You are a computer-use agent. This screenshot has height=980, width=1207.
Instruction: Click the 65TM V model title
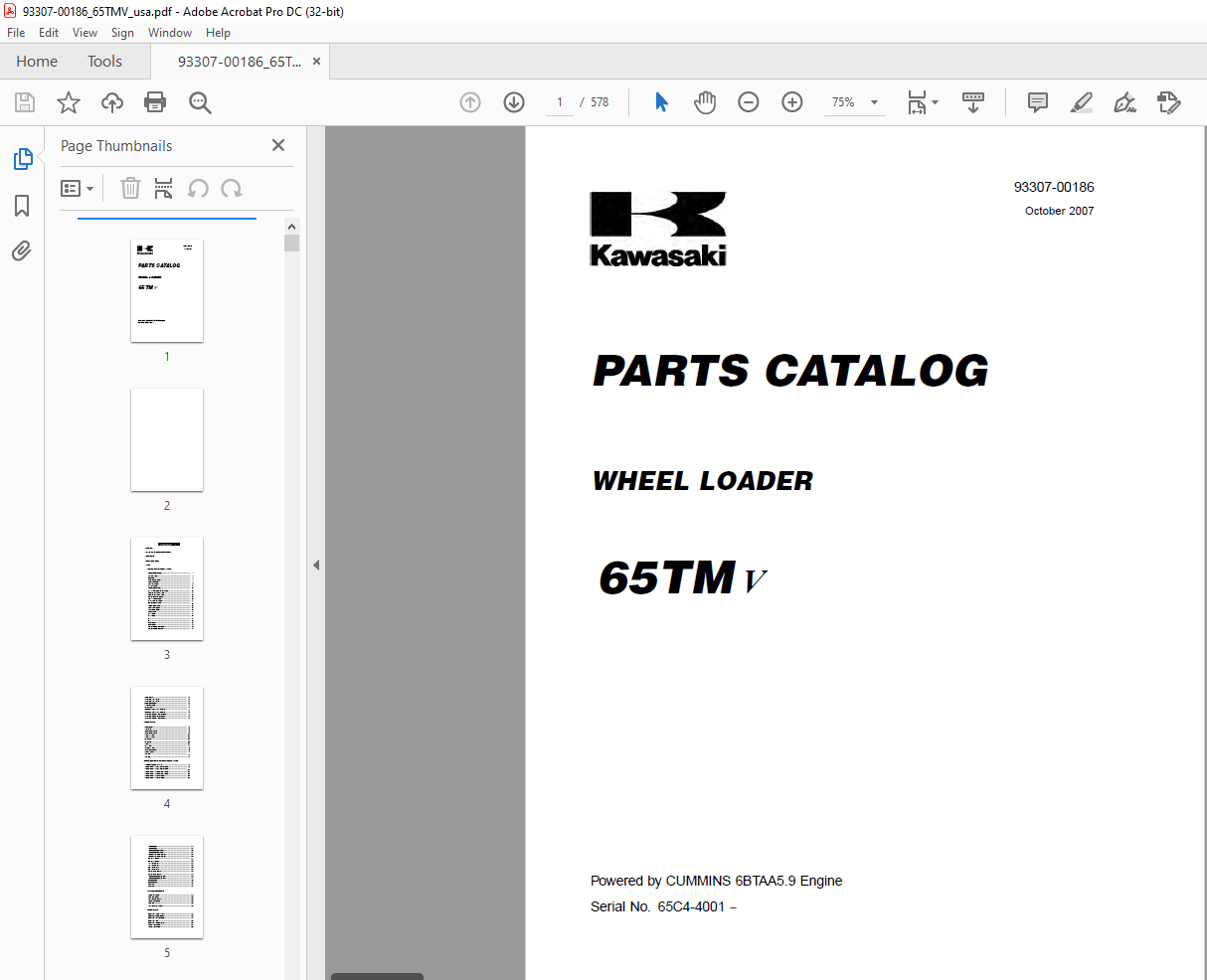pos(683,577)
